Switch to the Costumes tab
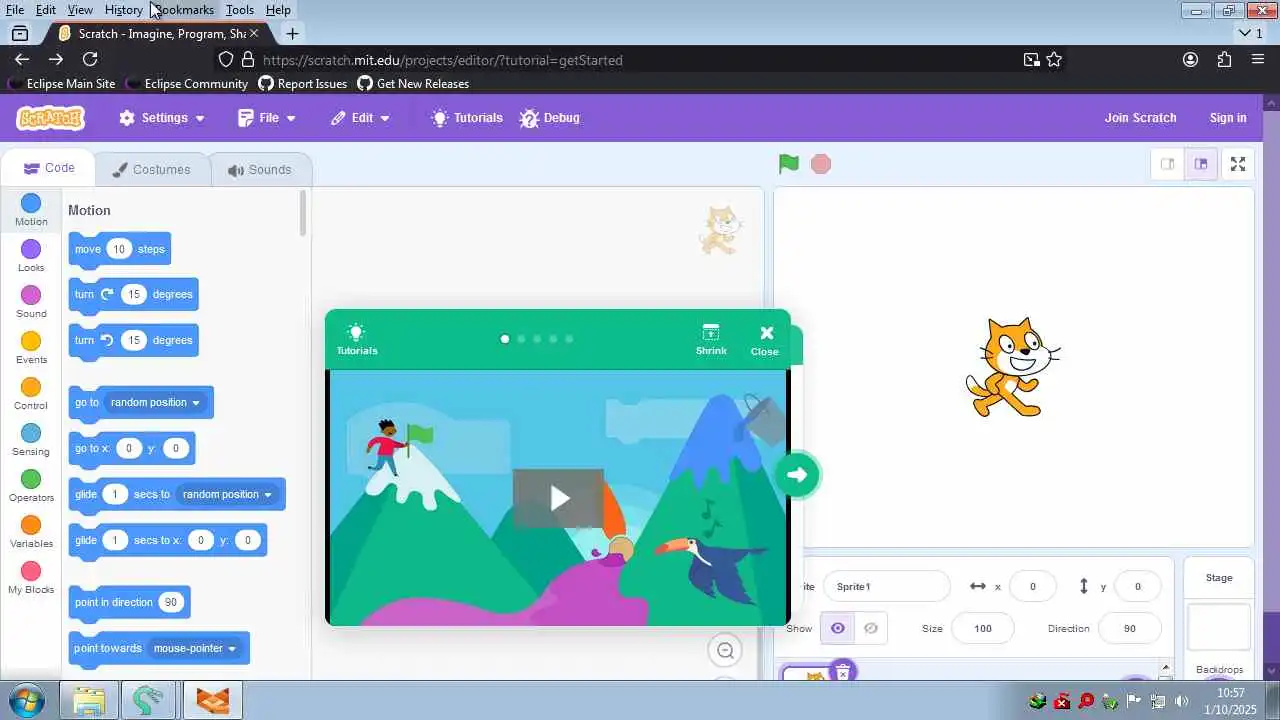This screenshot has width=1280, height=720. tap(151, 169)
